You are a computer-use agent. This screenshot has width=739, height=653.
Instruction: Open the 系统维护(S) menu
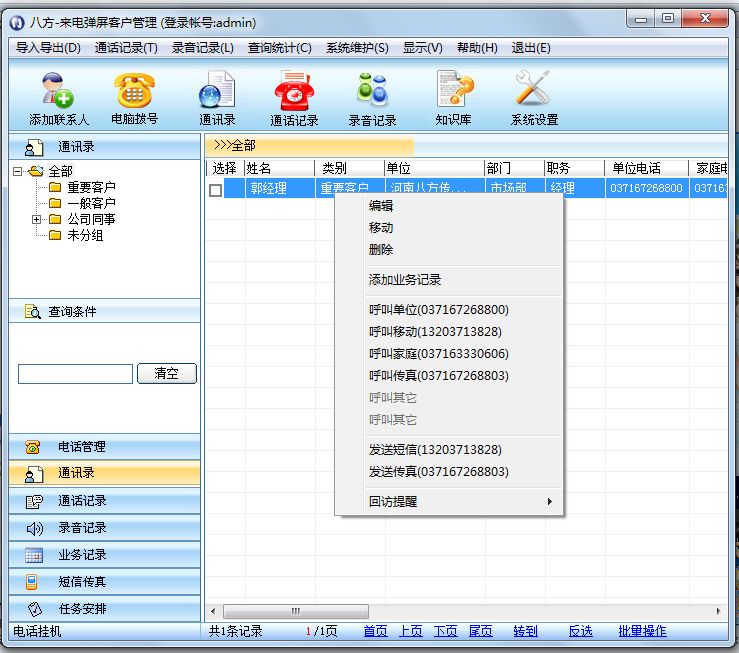click(x=356, y=48)
